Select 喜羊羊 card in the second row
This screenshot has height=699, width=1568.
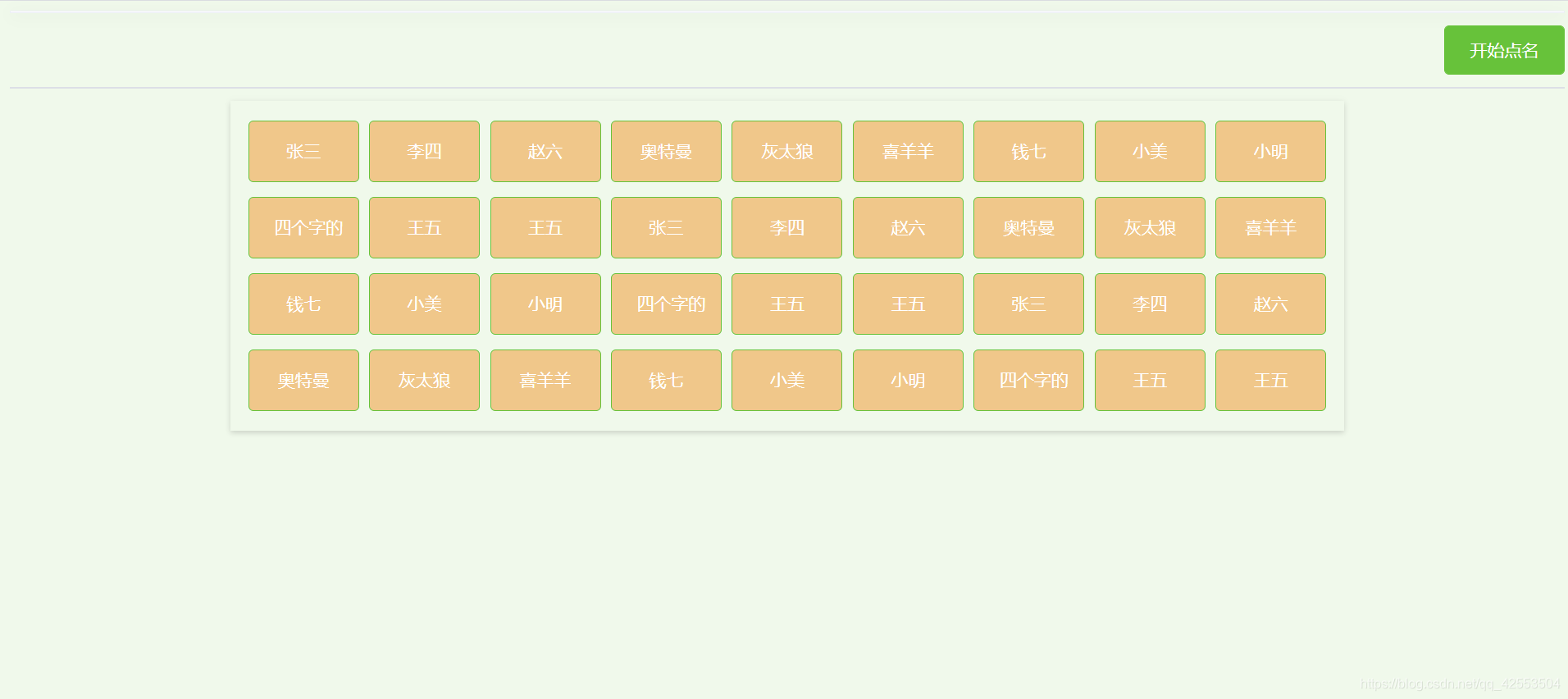(1270, 227)
